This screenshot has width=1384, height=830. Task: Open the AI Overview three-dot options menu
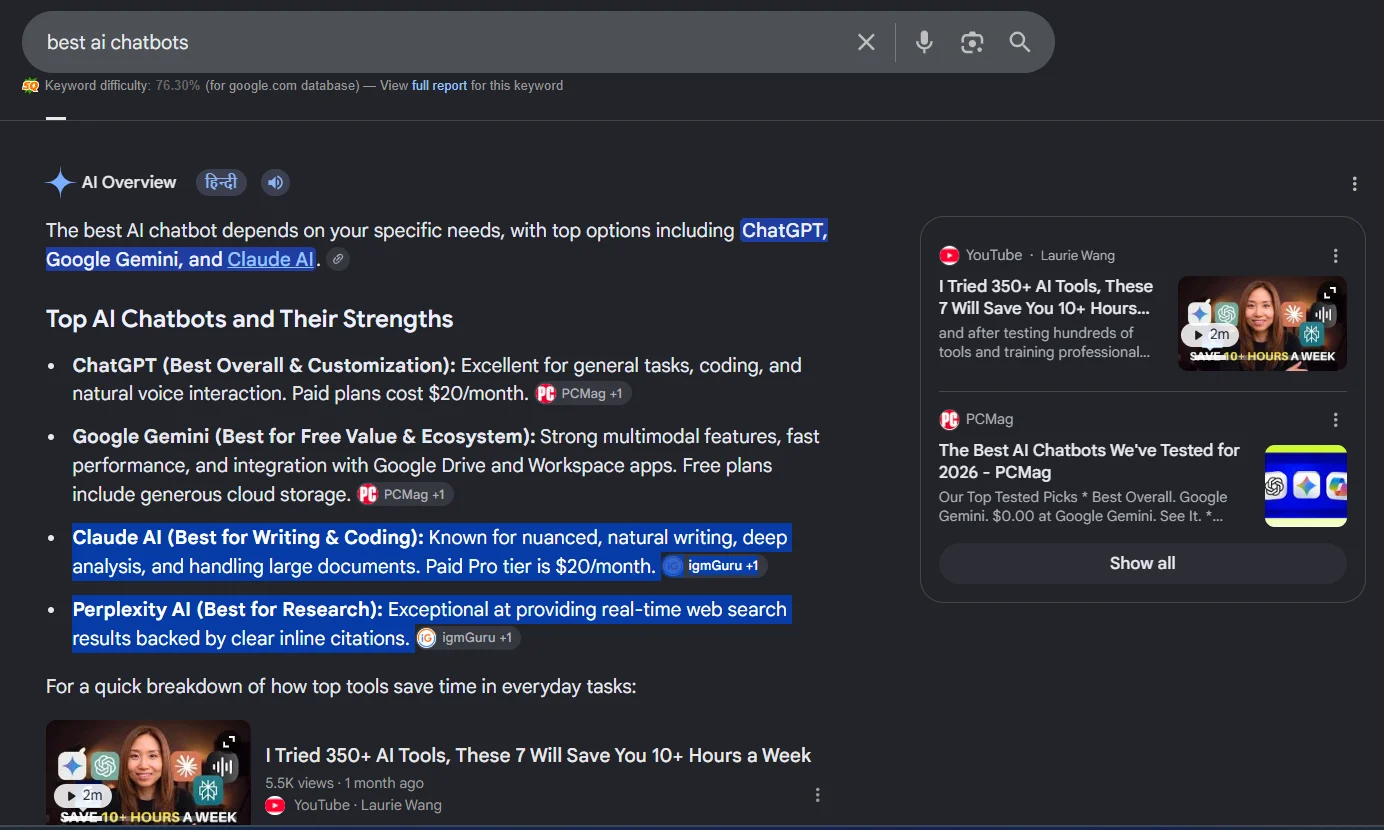[1354, 184]
